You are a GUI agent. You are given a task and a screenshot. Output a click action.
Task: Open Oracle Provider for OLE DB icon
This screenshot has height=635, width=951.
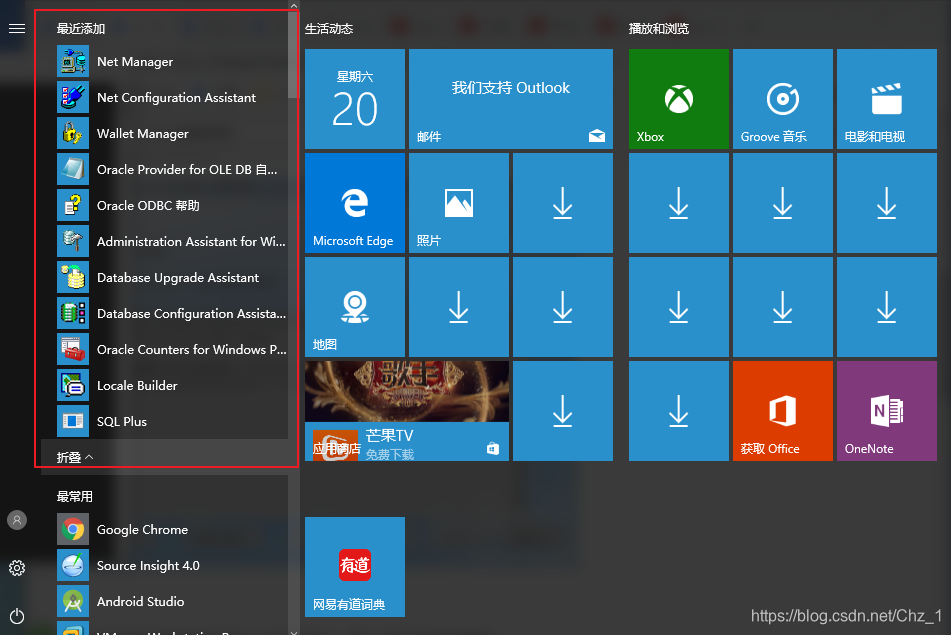[73, 169]
